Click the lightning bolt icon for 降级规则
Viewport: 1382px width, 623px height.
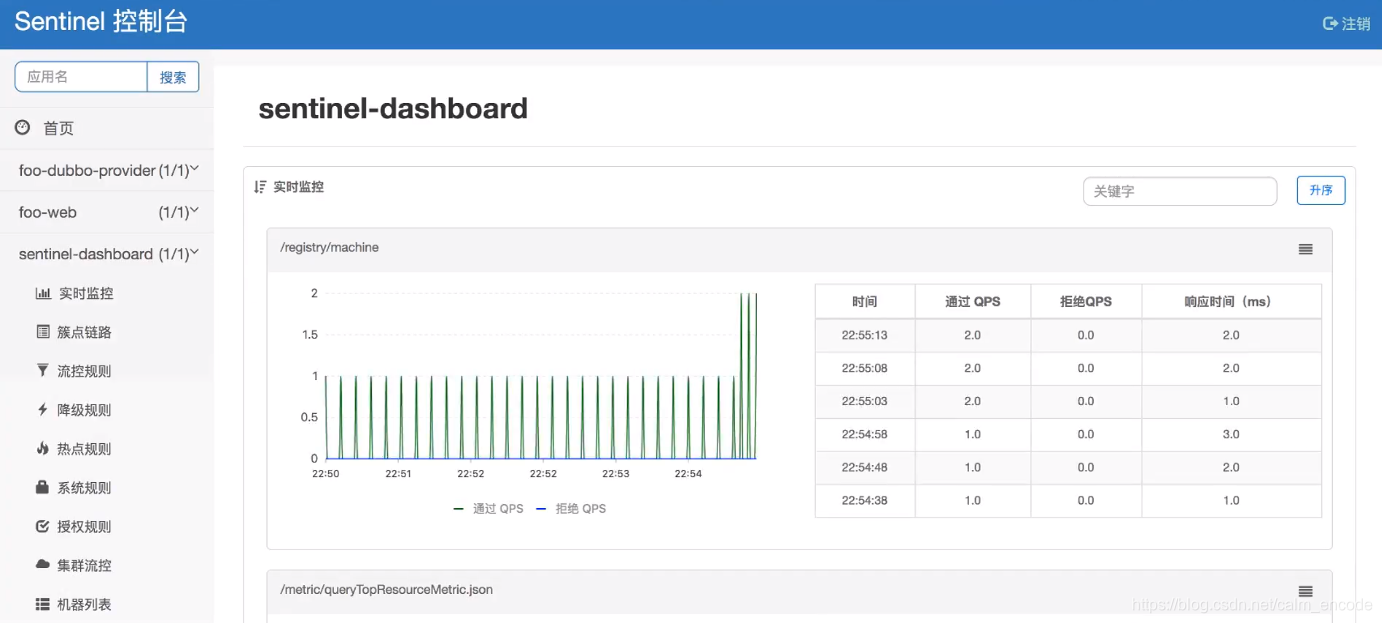coord(43,410)
